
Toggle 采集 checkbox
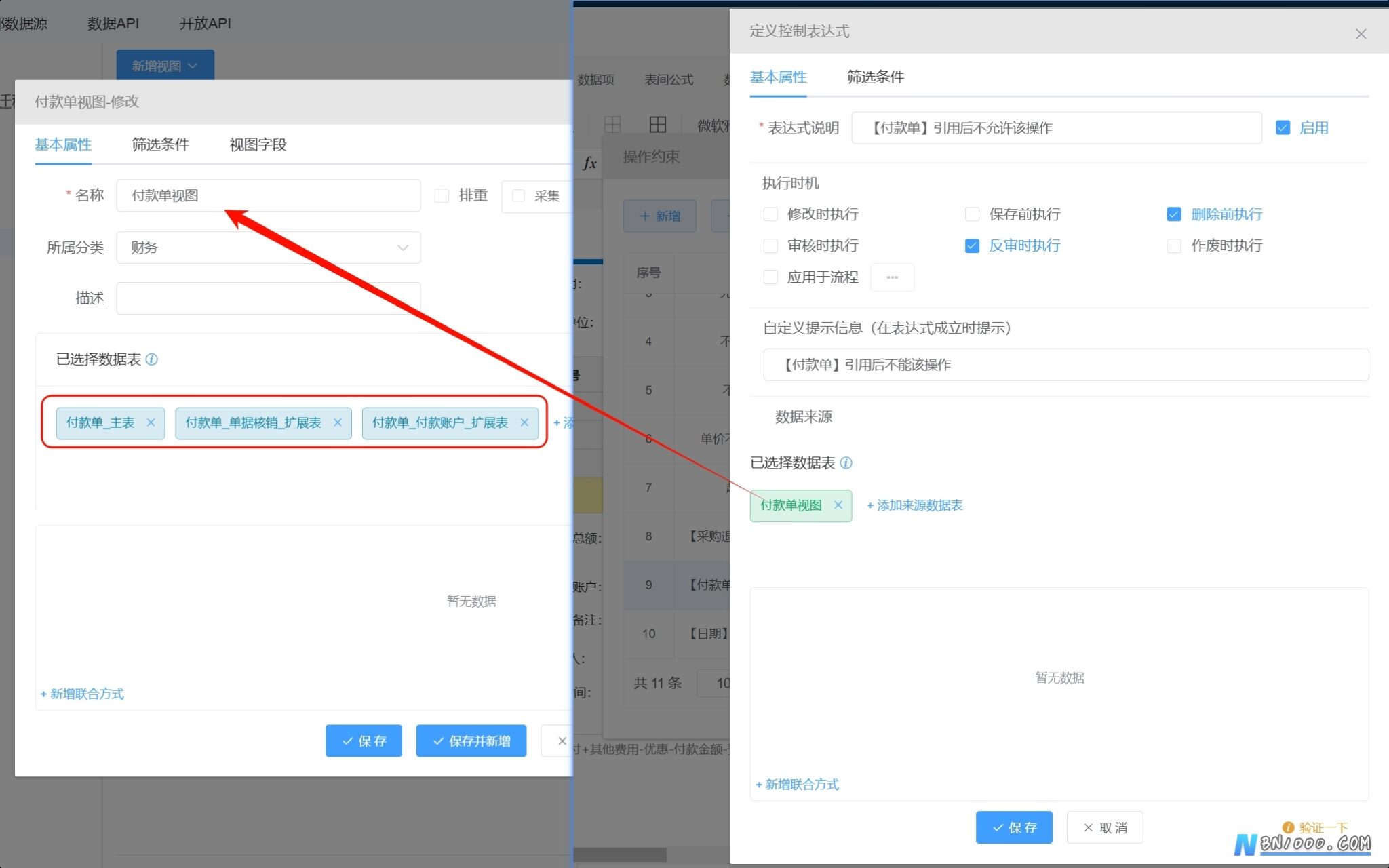pyautogui.click(x=519, y=196)
